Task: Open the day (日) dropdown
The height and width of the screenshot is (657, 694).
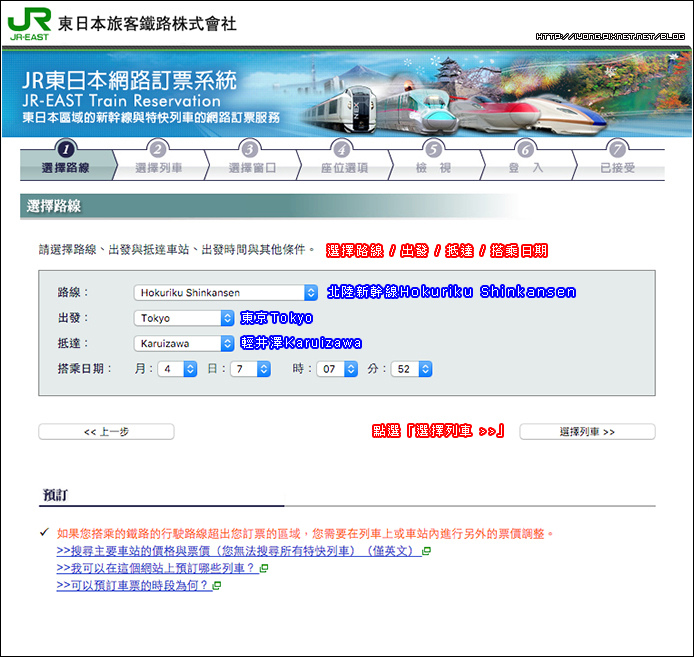Action: click(250, 369)
